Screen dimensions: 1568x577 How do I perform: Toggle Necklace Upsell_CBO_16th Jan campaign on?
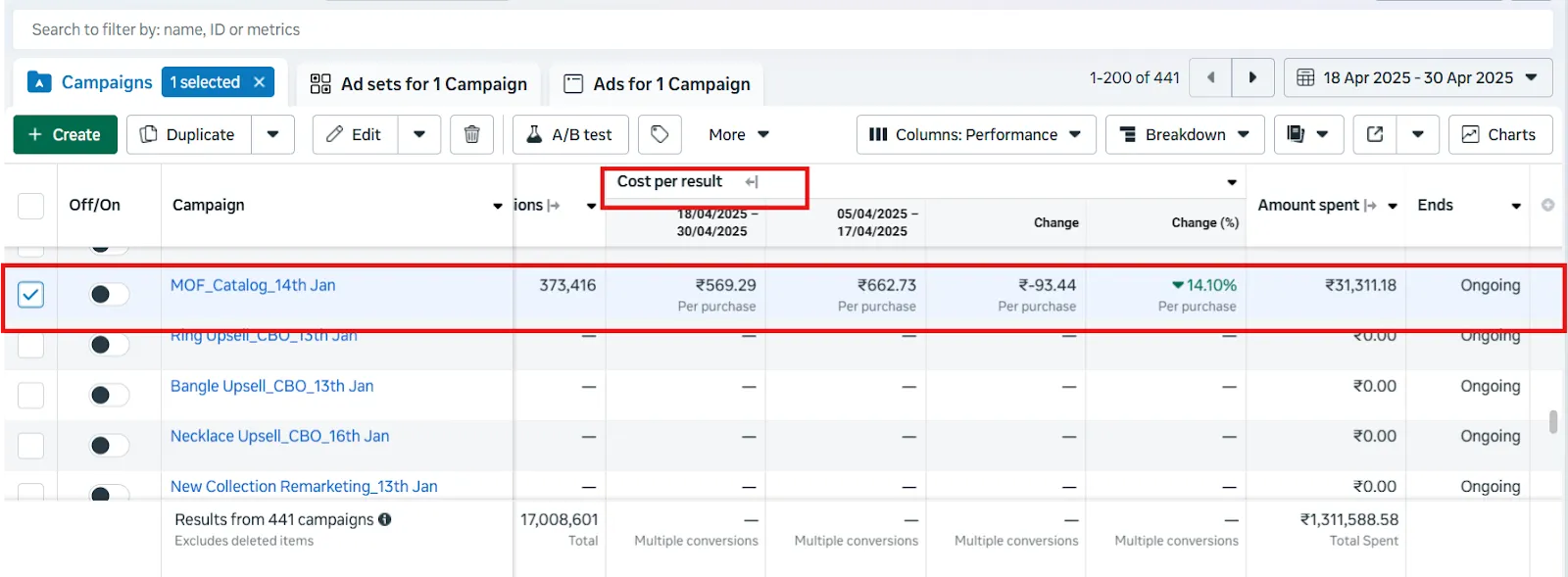coord(108,445)
